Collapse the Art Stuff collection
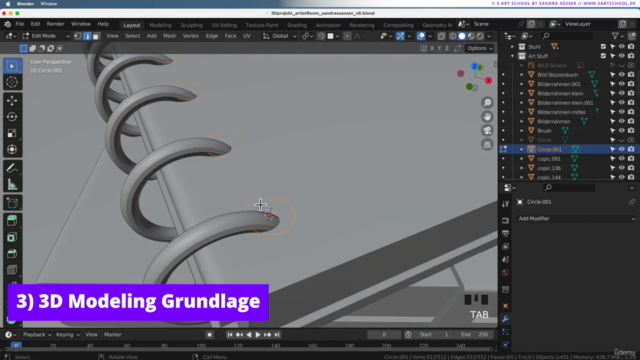Screen dimensions: 640x360 coord(512,56)
